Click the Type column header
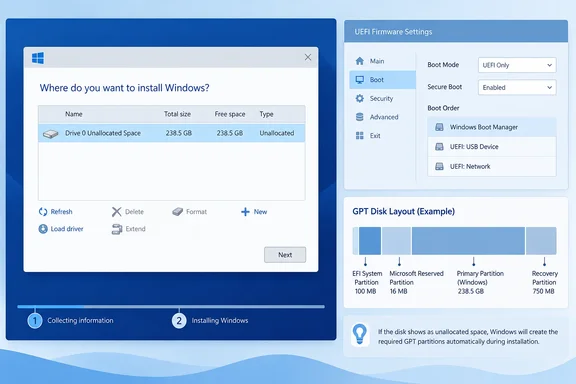The width and height of the screenshot is (576, 384). (266, 114)
